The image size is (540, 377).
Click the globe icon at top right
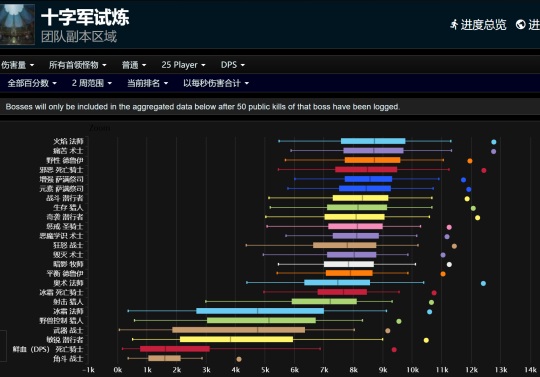coord(520,24)
